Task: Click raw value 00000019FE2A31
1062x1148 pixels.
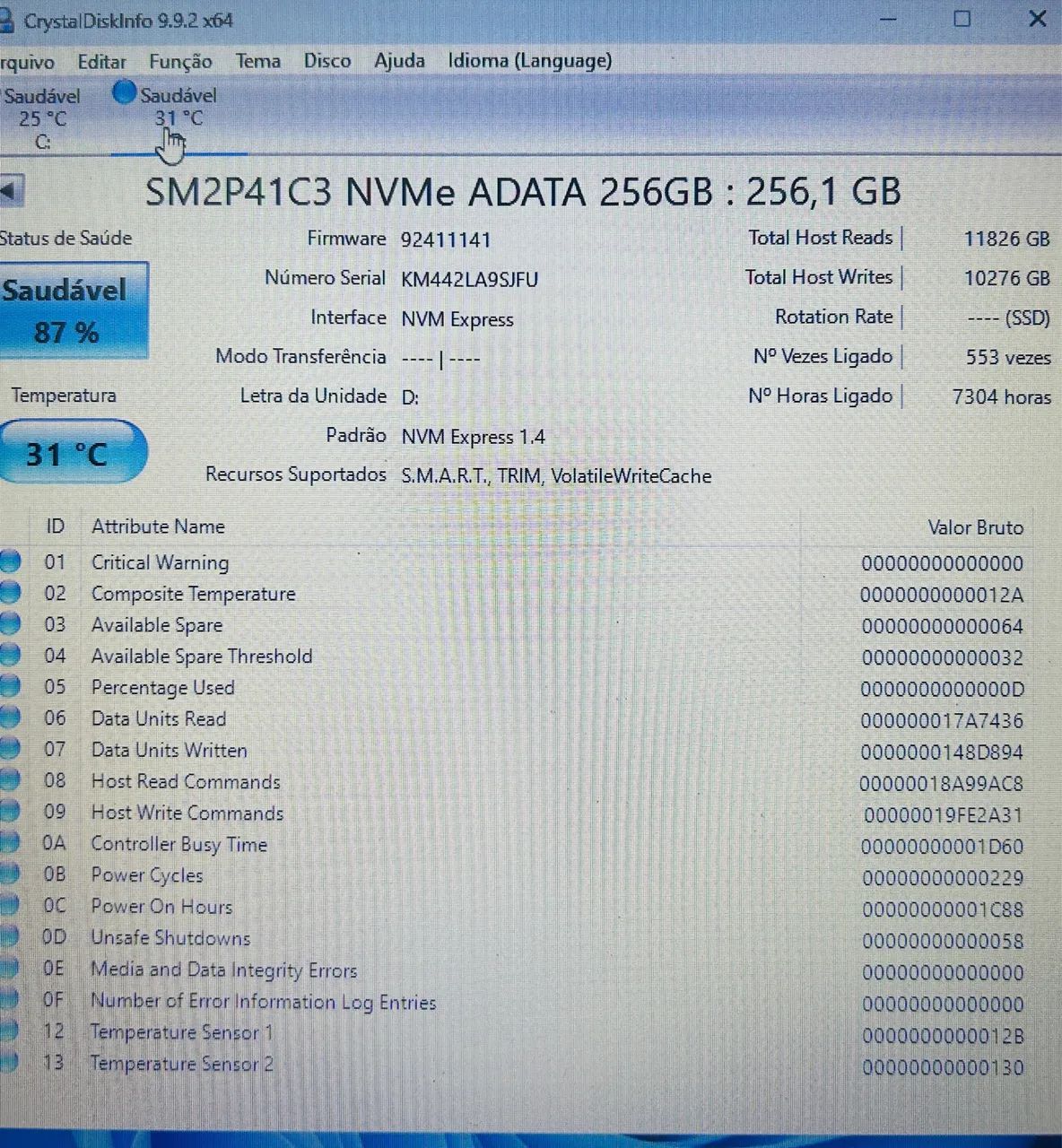Action: pos(944,815)
